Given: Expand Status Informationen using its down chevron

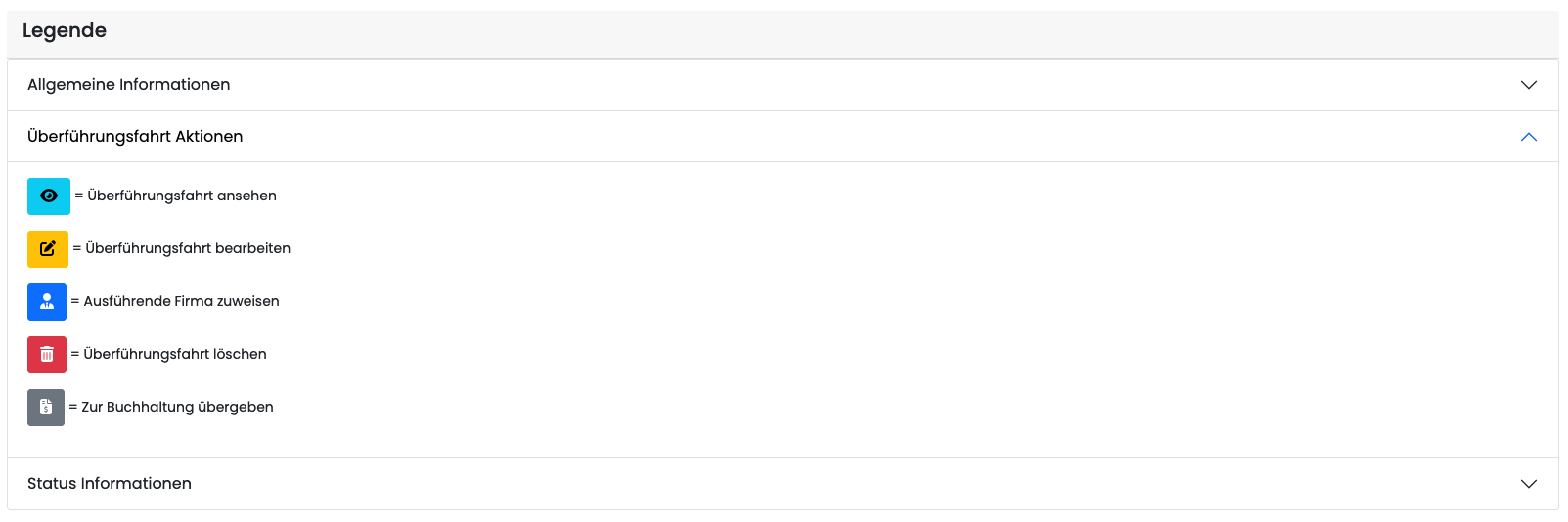Looking at the screenshot, I should 1529,484.
